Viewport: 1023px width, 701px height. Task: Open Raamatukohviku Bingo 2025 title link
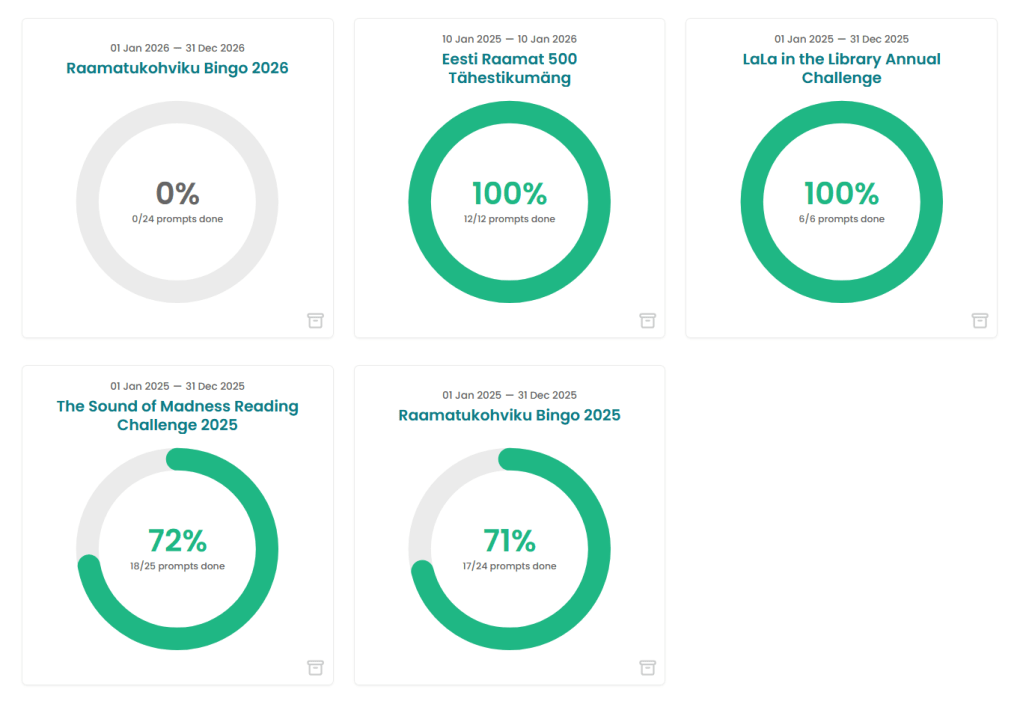click(509, 415)
